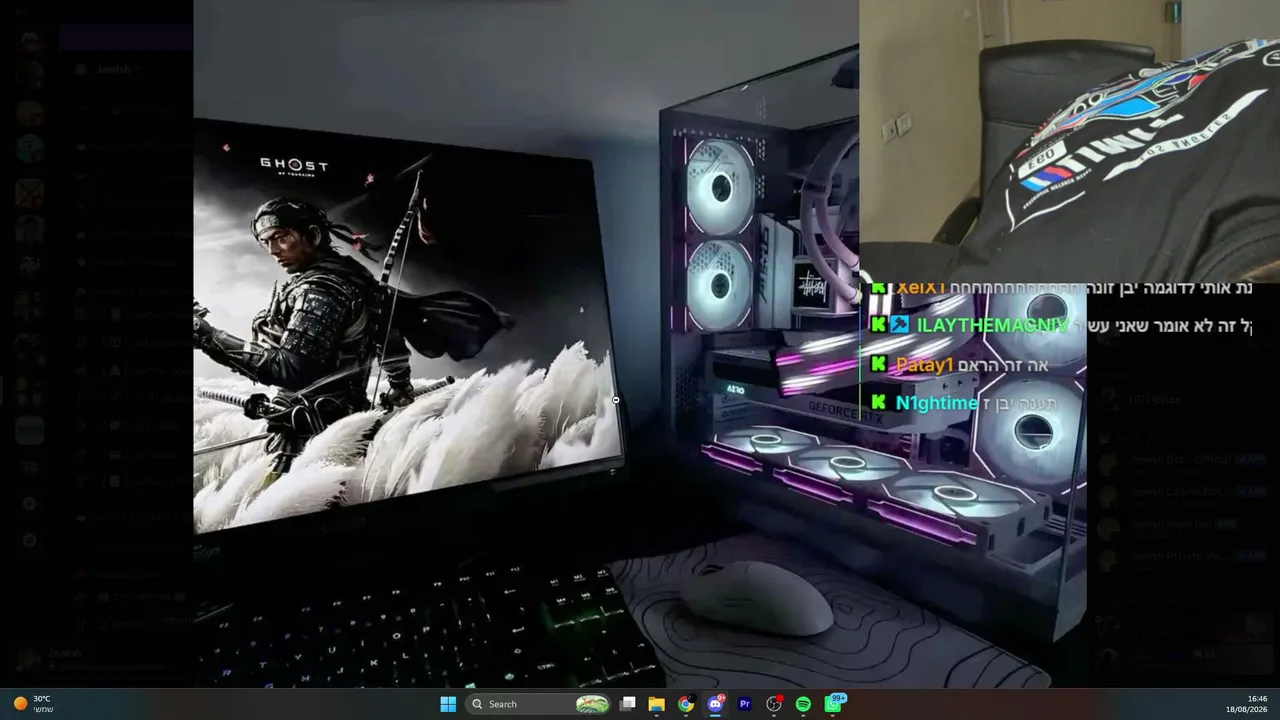This screenshot has height=720, width=1280.
Task: Open the 30°C weather widget
Action: 34,704
